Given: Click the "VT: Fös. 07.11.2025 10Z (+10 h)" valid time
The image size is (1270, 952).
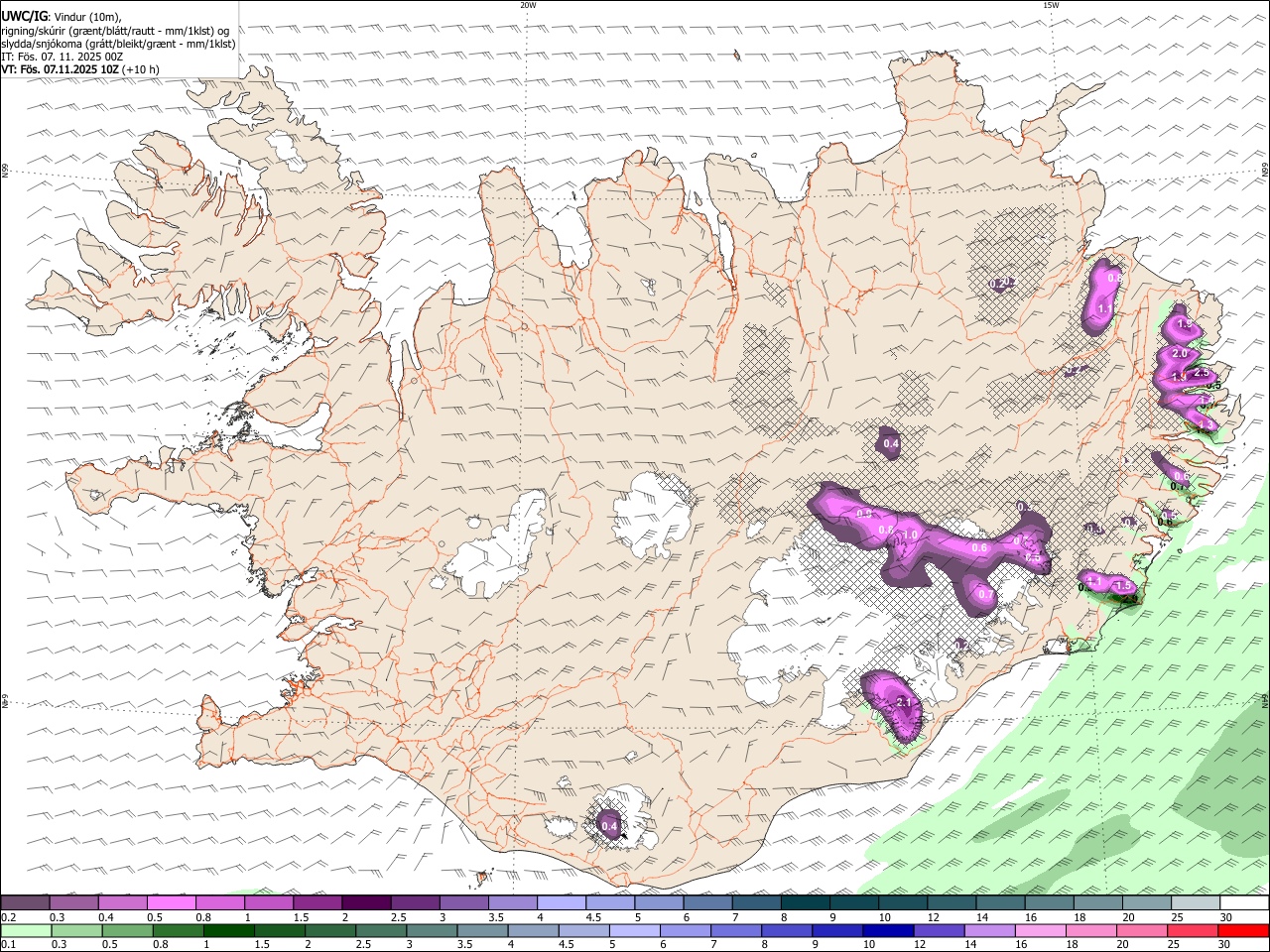Looking at the screenshot, I should (x=79, y=70).
